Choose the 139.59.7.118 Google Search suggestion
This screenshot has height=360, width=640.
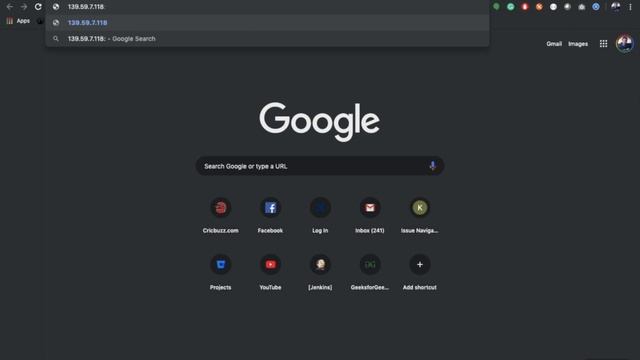267,39
